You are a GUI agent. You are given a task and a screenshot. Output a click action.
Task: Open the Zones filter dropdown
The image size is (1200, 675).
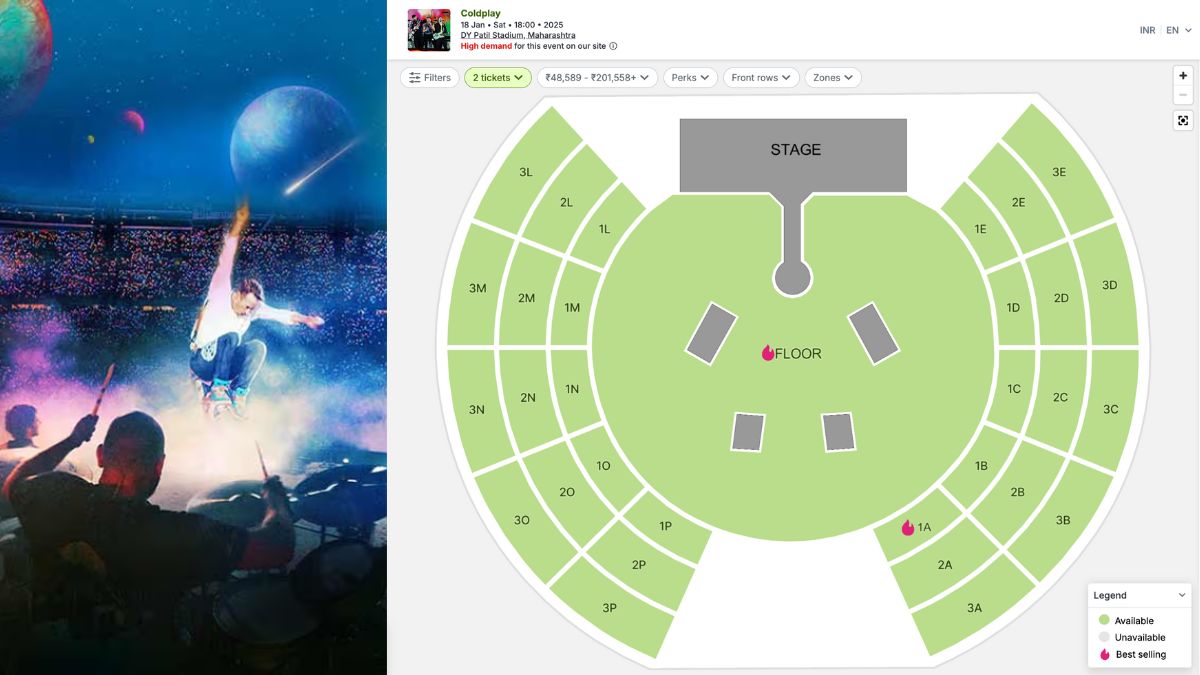click(x=833, y=78)
